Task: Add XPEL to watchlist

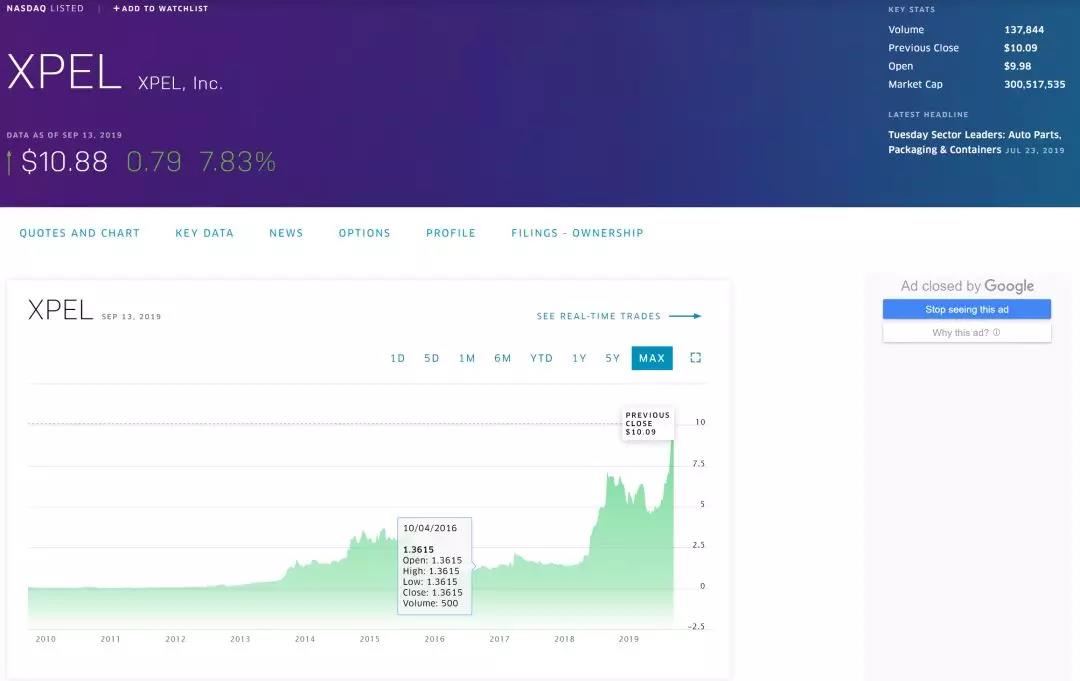Action: coord(160,8)
